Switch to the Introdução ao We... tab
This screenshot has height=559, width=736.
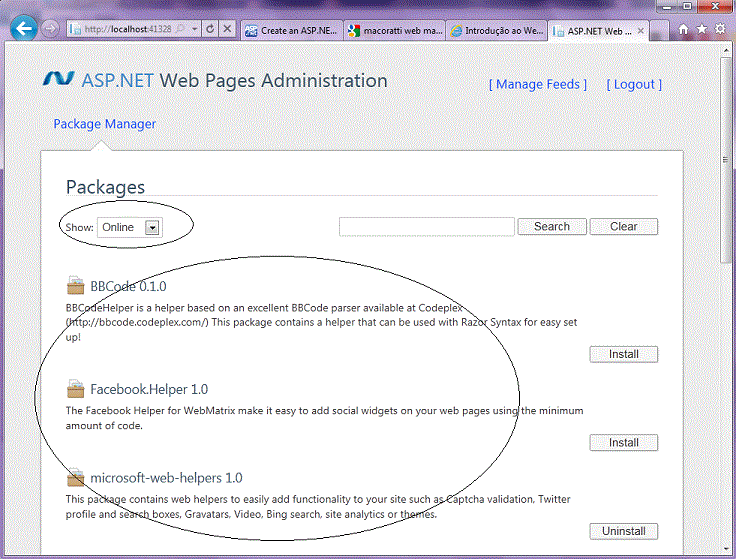pyautogui.click(x=497, y=31)
